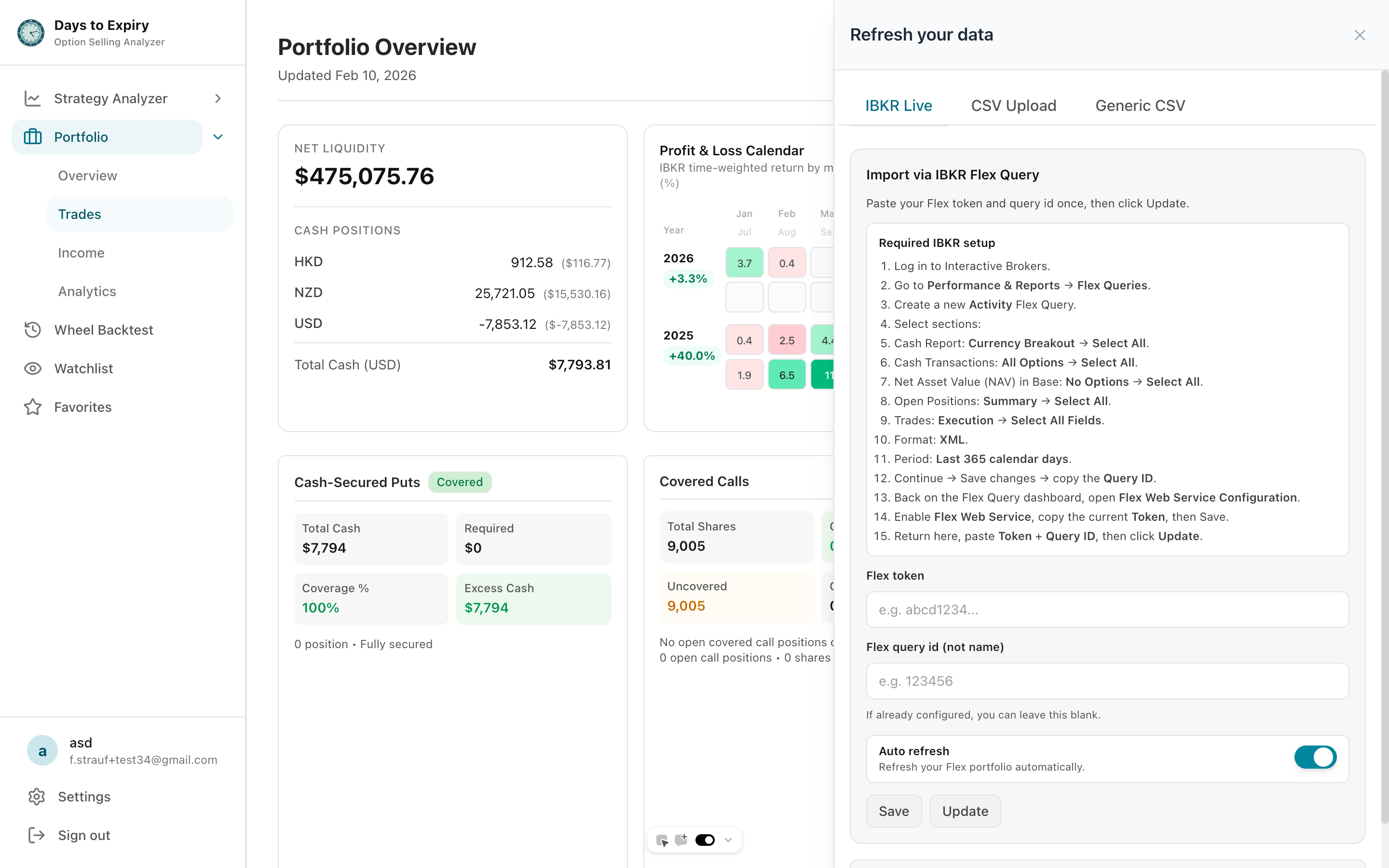Open the Strategy Analyzer chart icon
The width and height of the screenshot is (1389, 868).
(33, 98)
